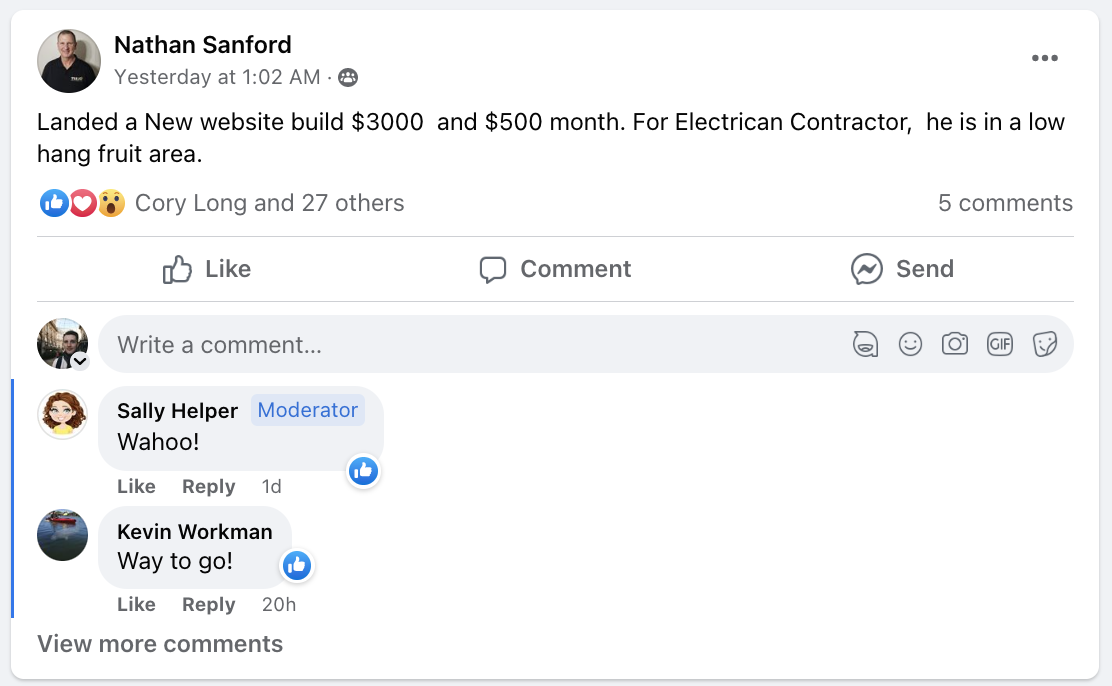Open the emoji picker in comment box
The height and width of the screenshot is (686, 1112).
point(910,345)
